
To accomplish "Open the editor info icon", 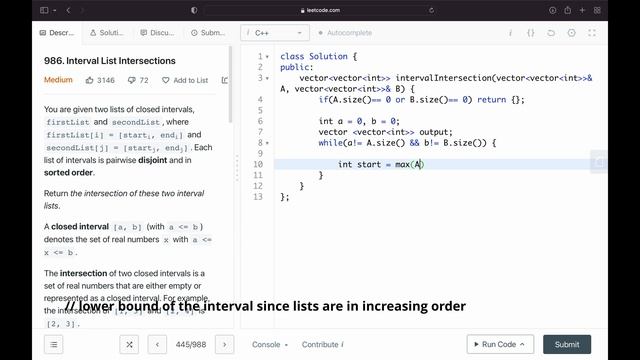I will click(510, 33).
